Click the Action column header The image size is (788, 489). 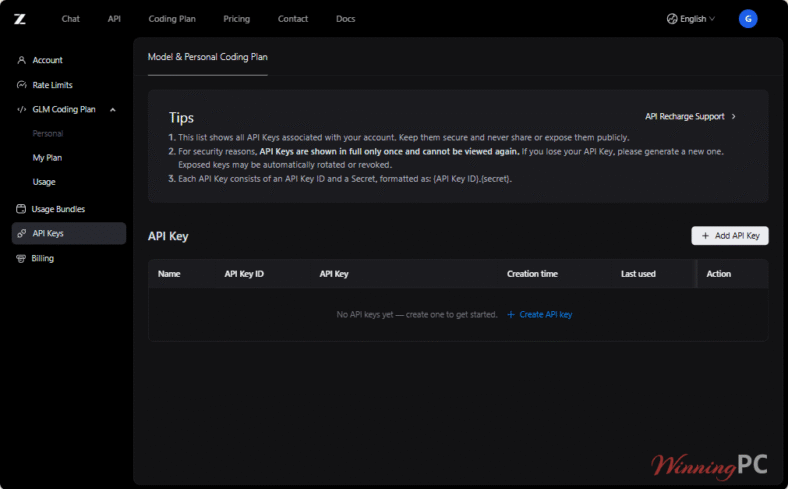(719, 274)
